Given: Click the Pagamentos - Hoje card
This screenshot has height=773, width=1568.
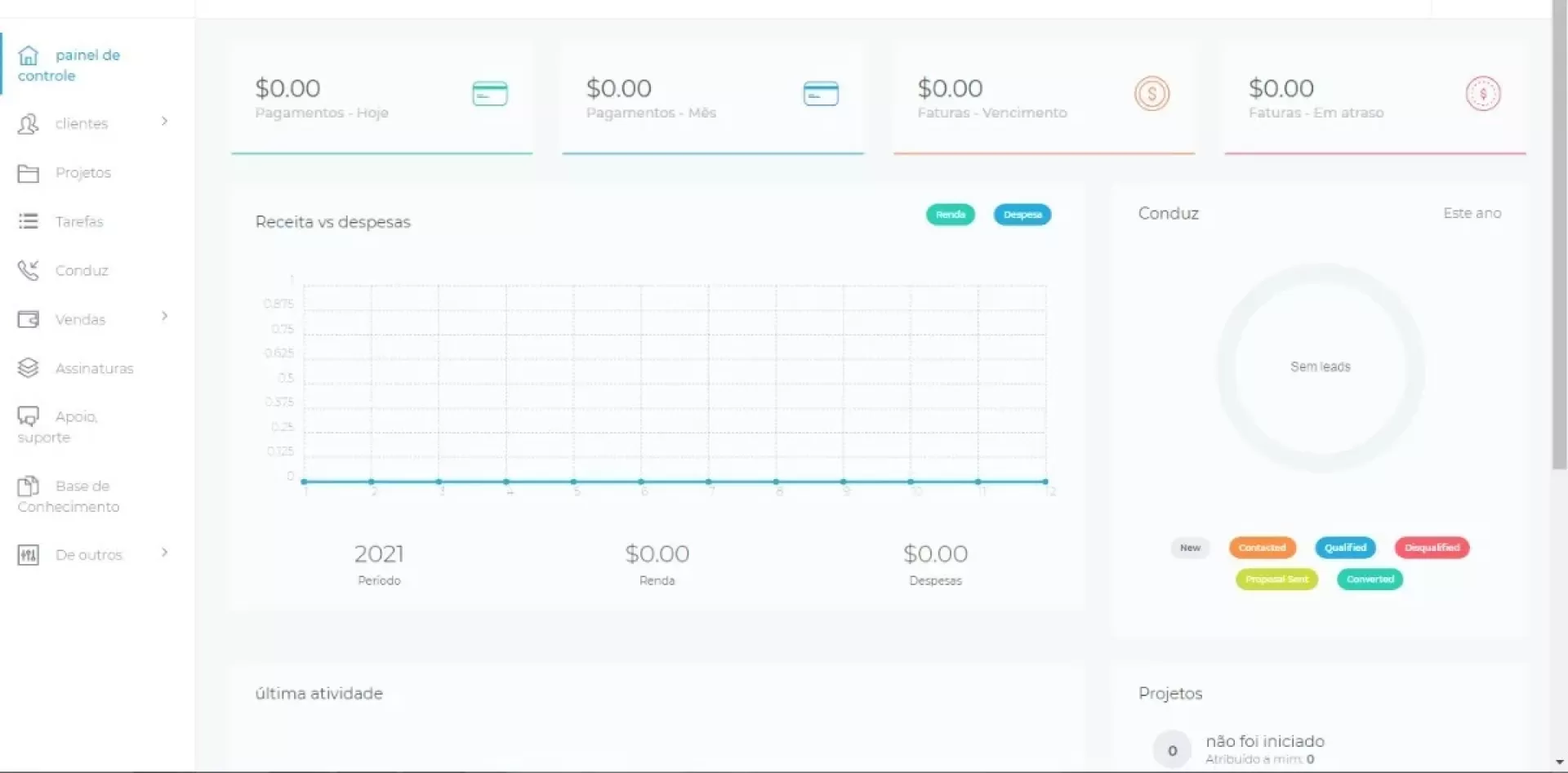Looking at the screenshot, I should tap(381, 98).
